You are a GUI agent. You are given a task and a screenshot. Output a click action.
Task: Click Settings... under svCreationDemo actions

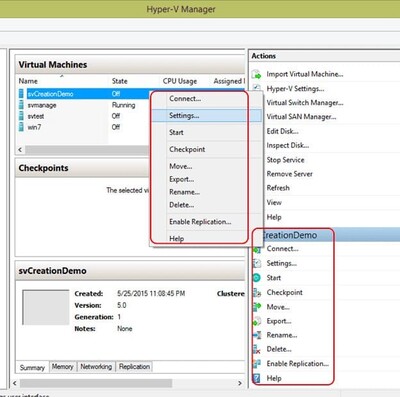point(281,263)
